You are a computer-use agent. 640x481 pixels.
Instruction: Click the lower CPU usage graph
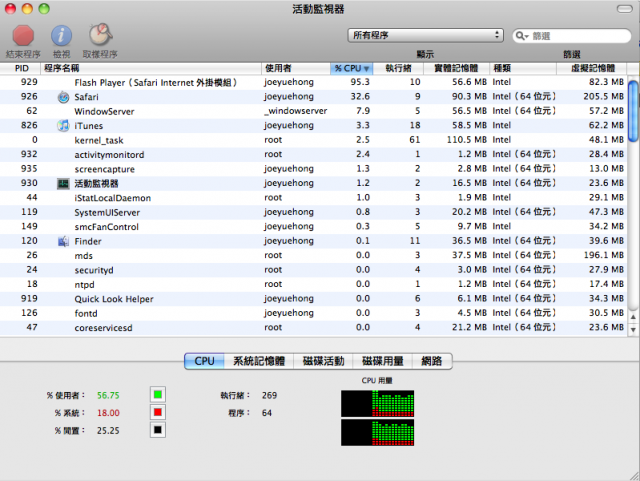(x=378, y=432)
